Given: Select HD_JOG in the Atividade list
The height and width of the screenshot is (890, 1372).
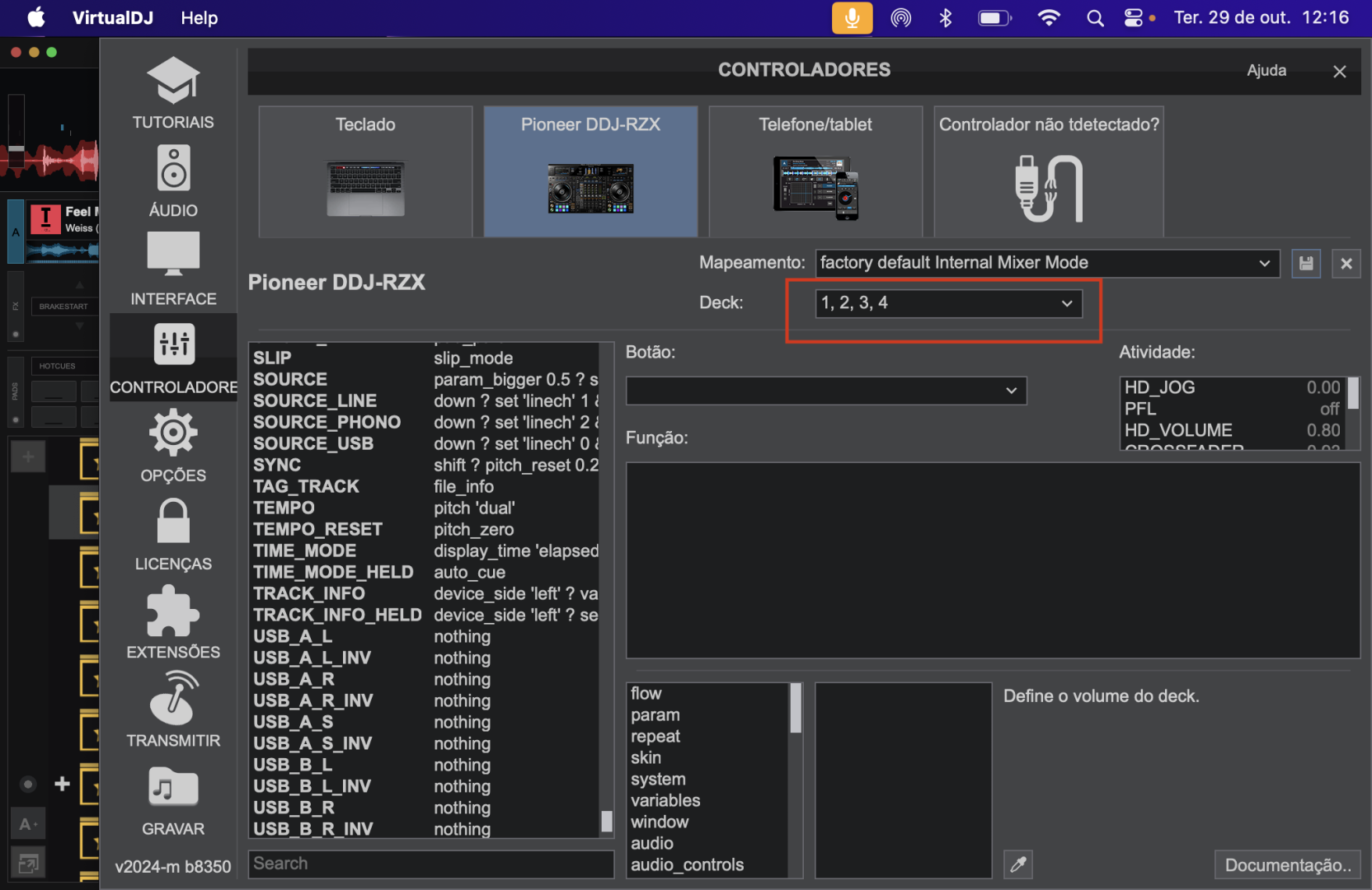Looking at the screenshot, I should [1233, 388].
